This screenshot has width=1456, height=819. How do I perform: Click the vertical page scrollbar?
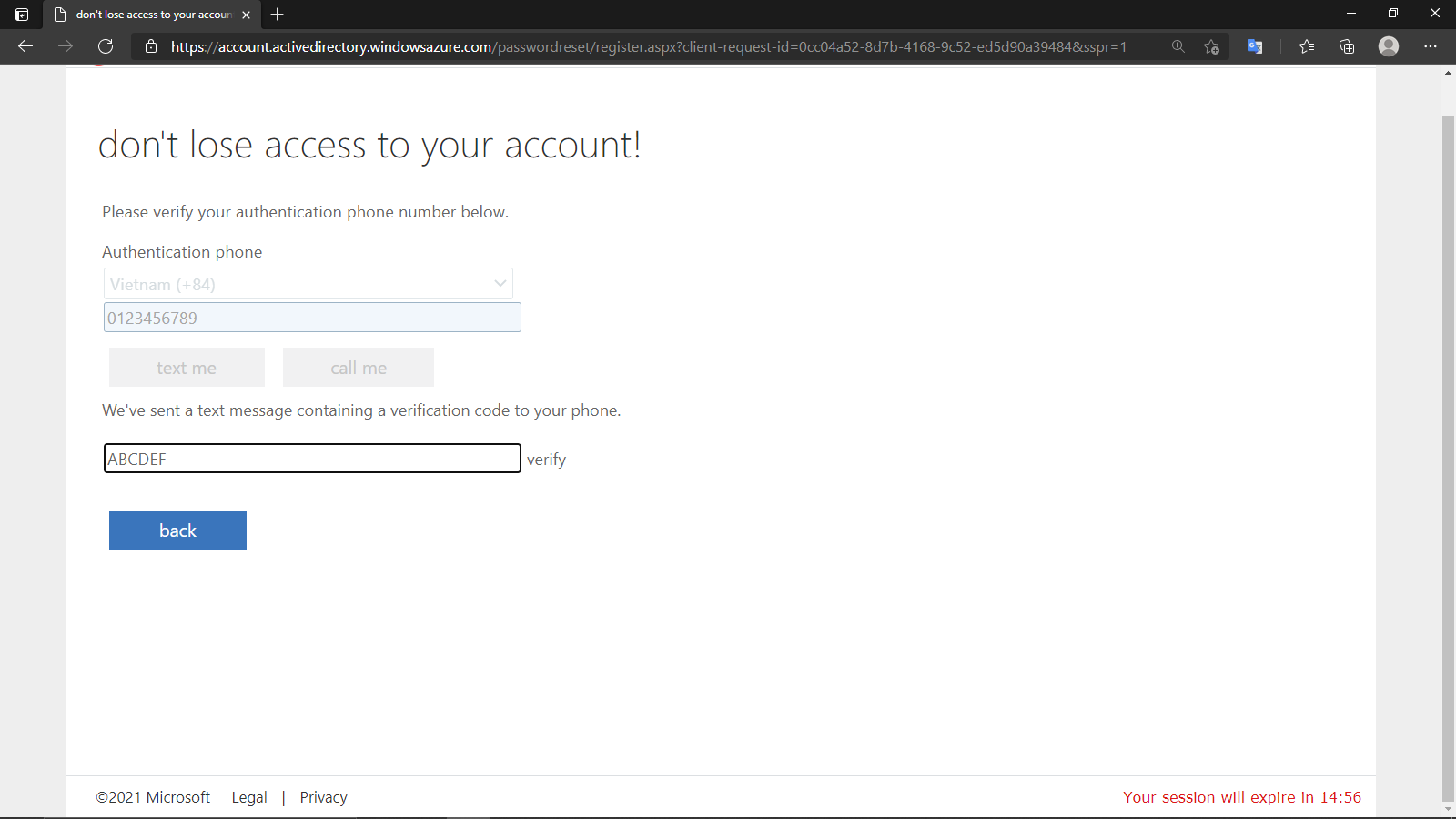point(1448,455)
